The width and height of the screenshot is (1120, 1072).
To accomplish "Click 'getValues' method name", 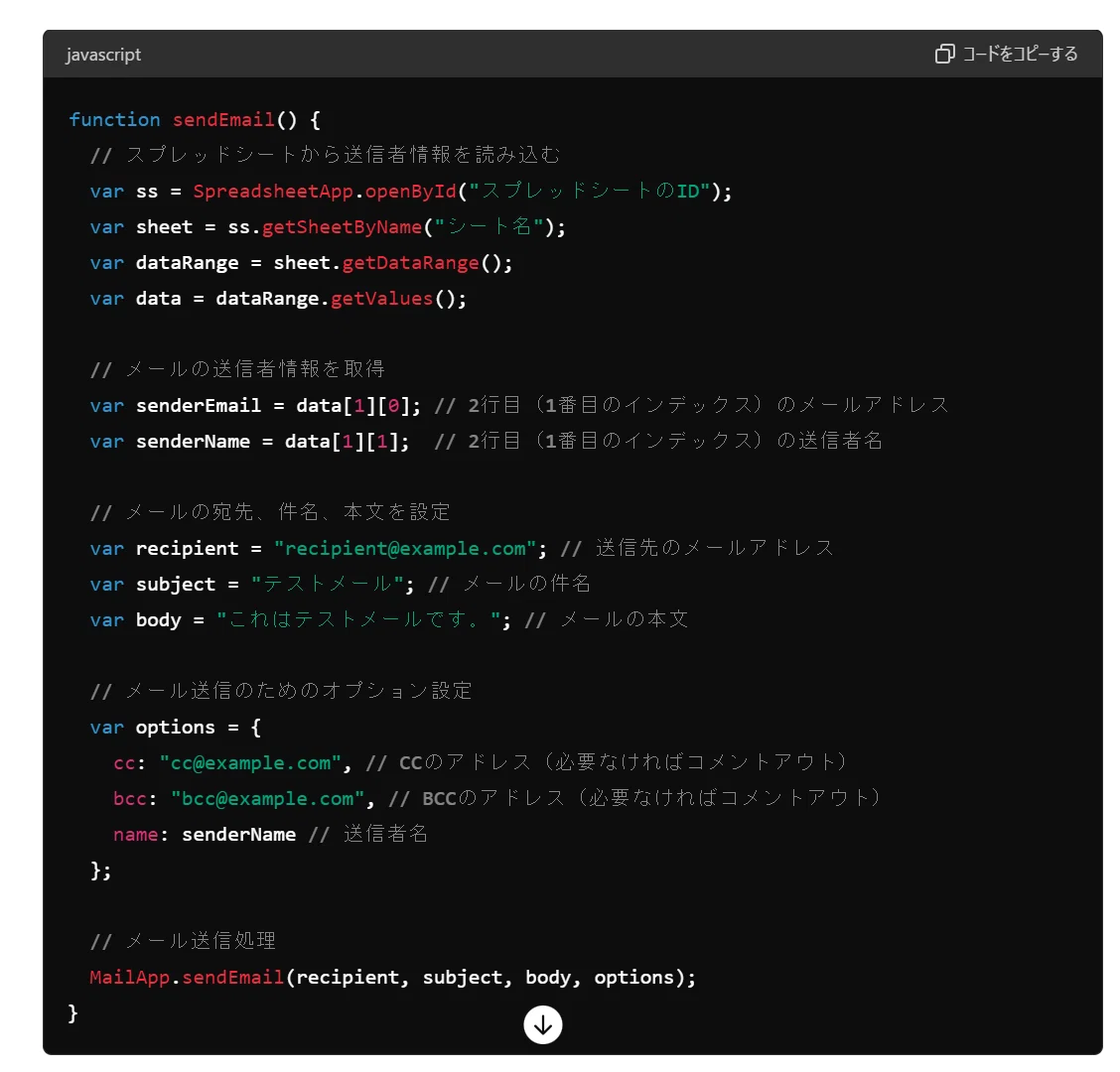I will coord(382,299).
